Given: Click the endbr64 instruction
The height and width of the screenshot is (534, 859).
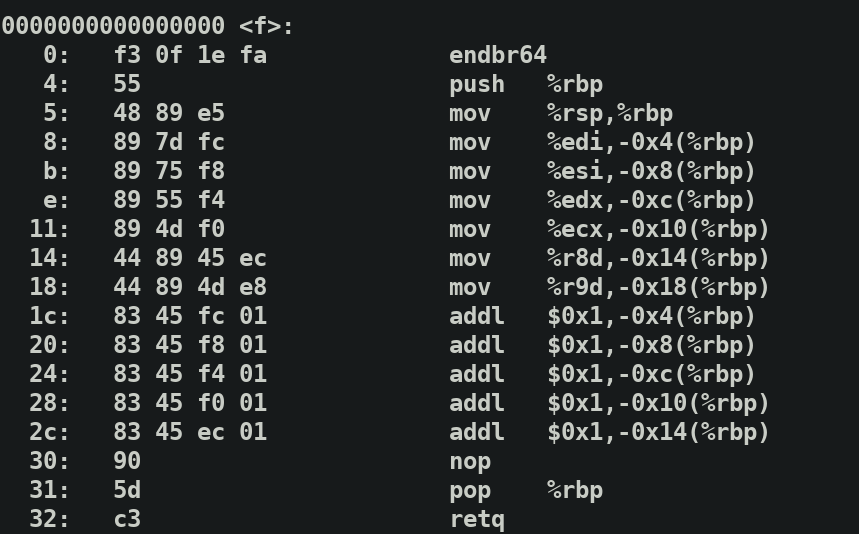Looking at the screenshot, I should pyautogui.click(x=497, y=55).
